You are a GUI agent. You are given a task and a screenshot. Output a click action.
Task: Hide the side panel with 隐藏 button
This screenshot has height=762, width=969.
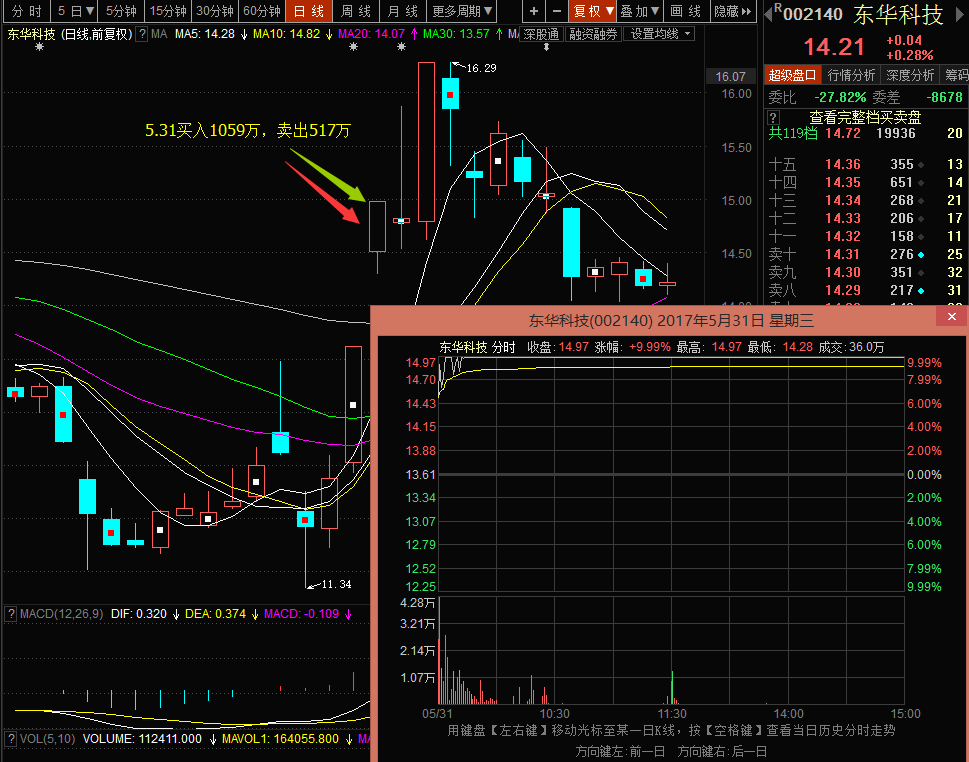pyautogui.click(x=733, y=11)
